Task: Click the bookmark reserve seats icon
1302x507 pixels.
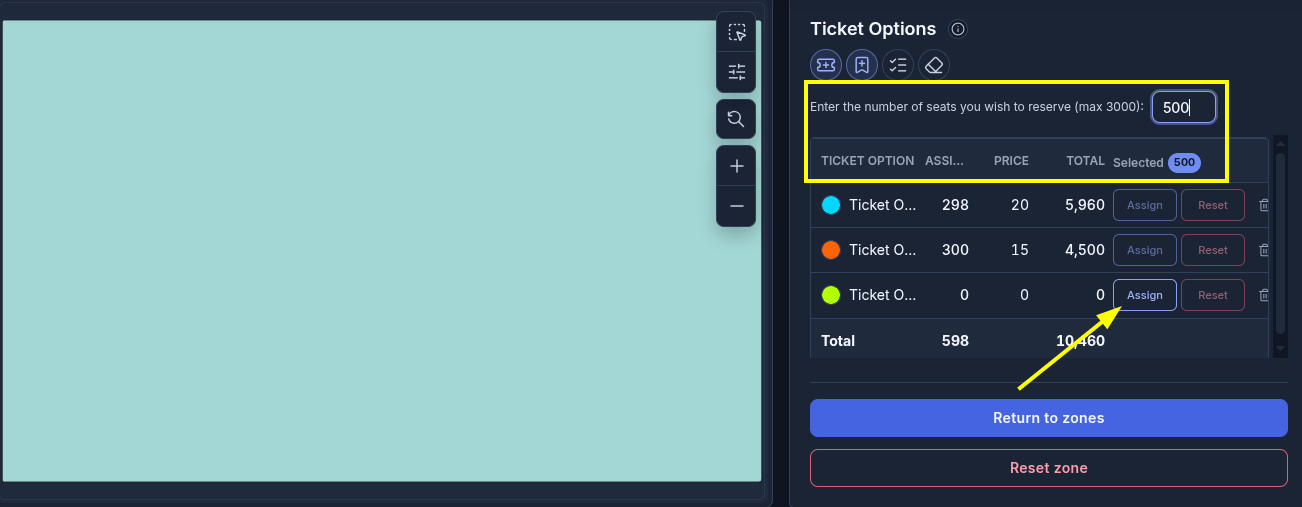Action: (x=862, y=65)
